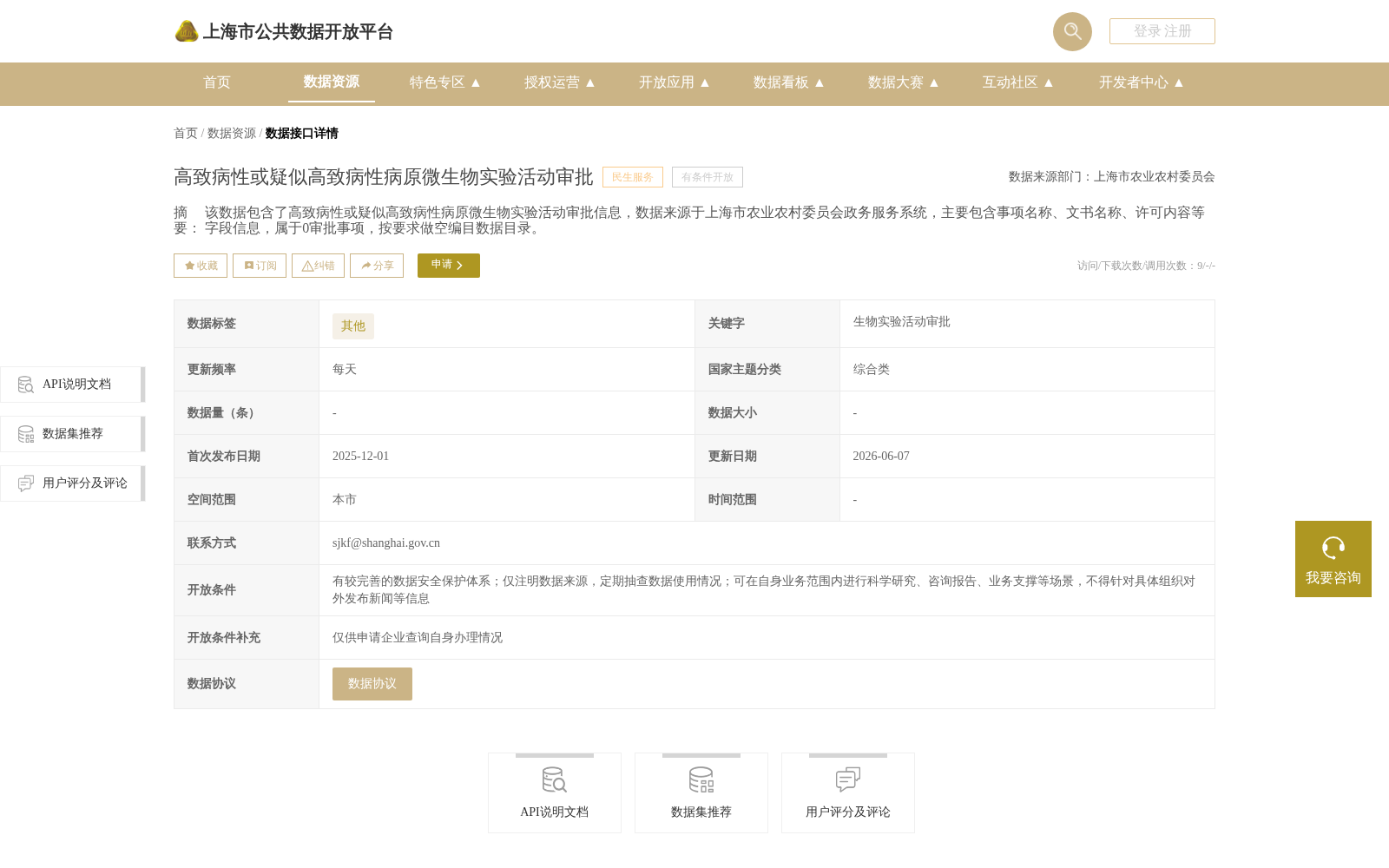Viewport: 1389px width, 868px height.
Task: Click the 申请 apply button
Action: pyautogui.click(x=449, y=266)
